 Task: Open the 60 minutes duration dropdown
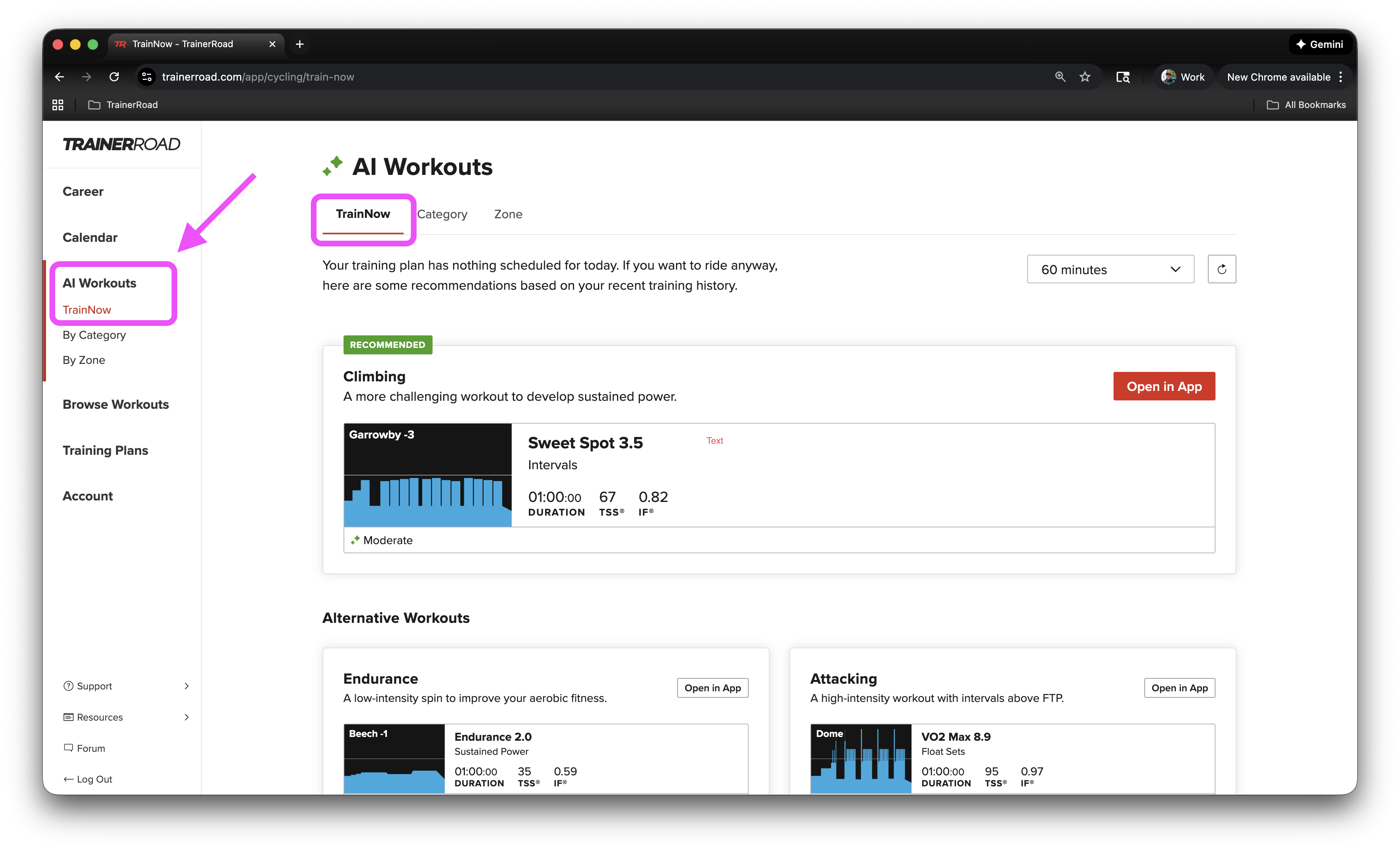tap(1110, 269)
